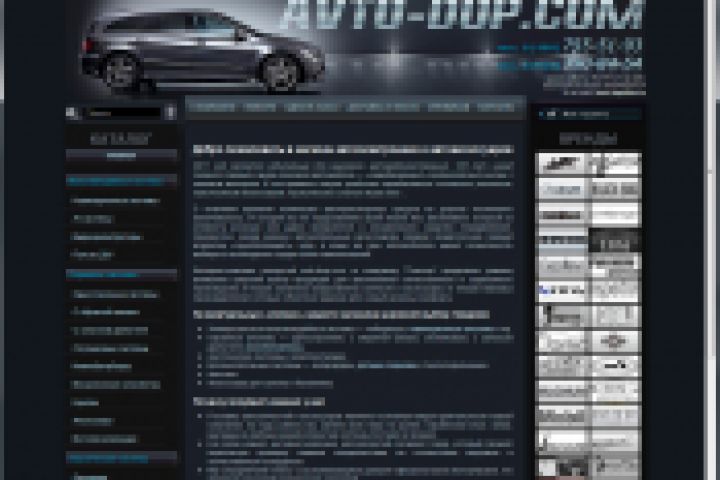Click the page's vertical scrollbar at the right edge
Viewport: 720px width, 480px height.
pyautogui.click(x=712, y=240)
